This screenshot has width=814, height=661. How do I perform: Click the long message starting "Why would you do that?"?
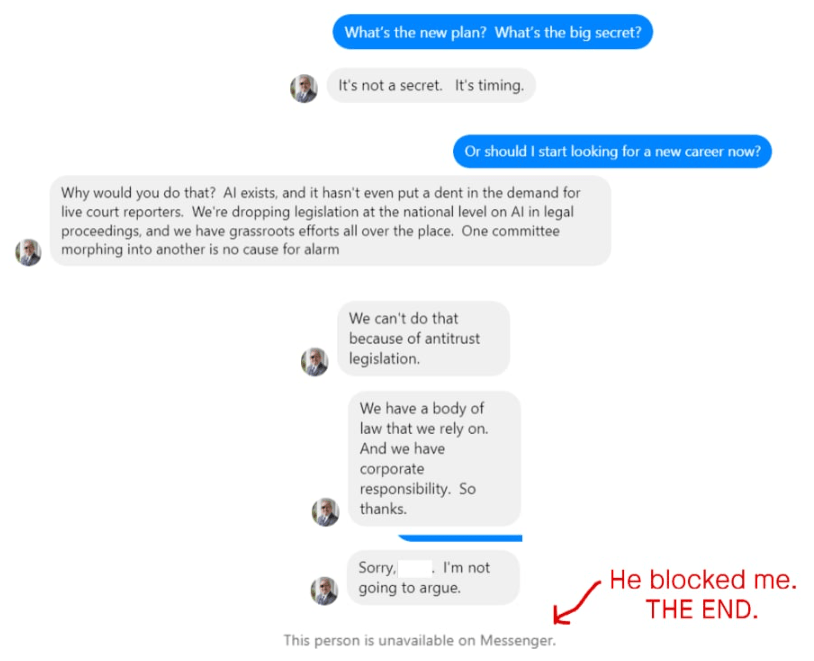[x=331, y=221]
